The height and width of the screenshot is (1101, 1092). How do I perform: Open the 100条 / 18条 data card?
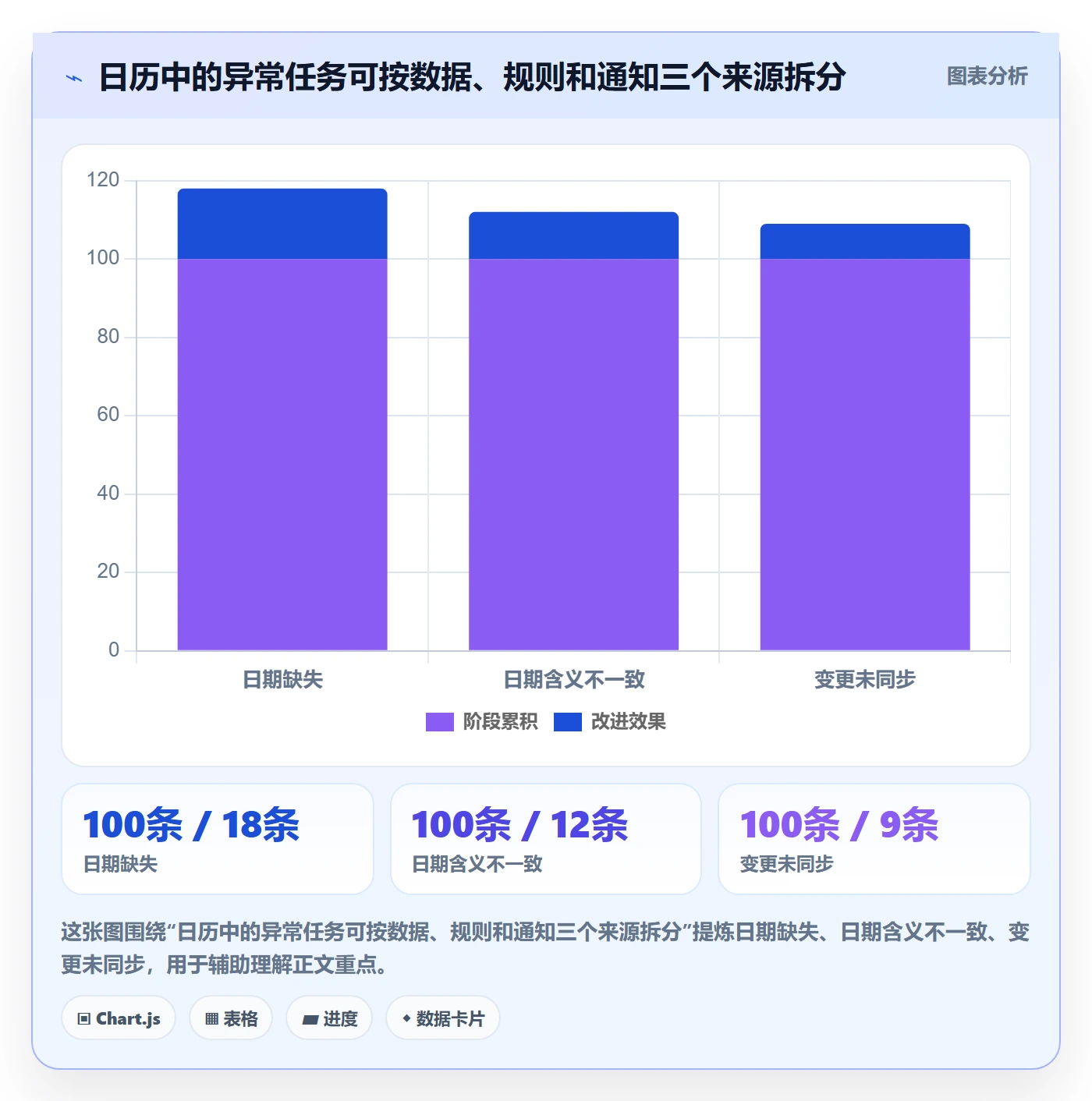coord(218,839)
